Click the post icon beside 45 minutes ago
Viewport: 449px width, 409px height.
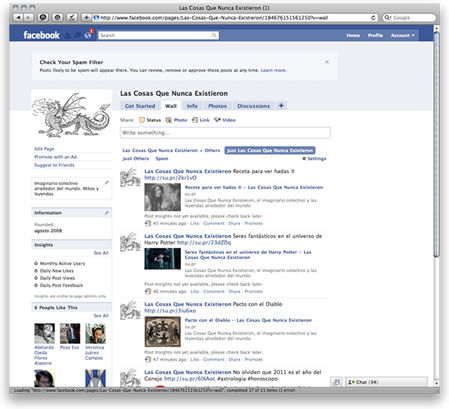pos(148,223)
